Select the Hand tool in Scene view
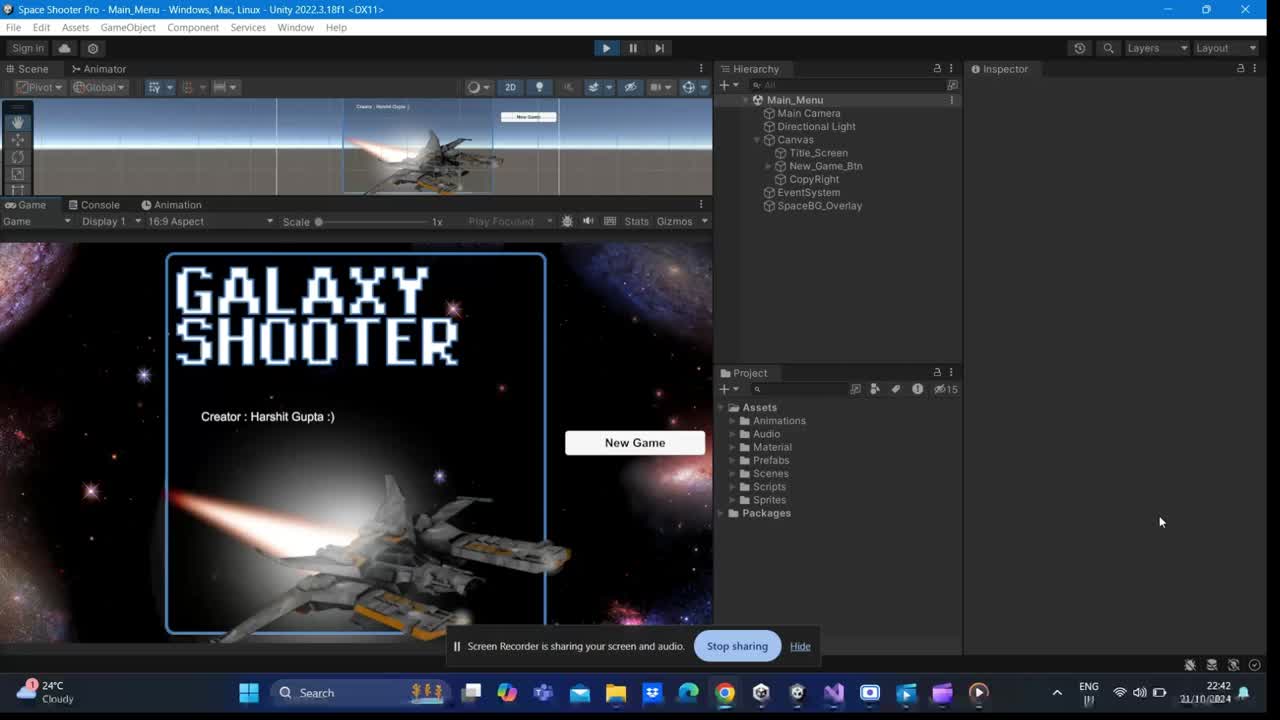The height and width of the screenshot is (720, 1280). [18, 122]
